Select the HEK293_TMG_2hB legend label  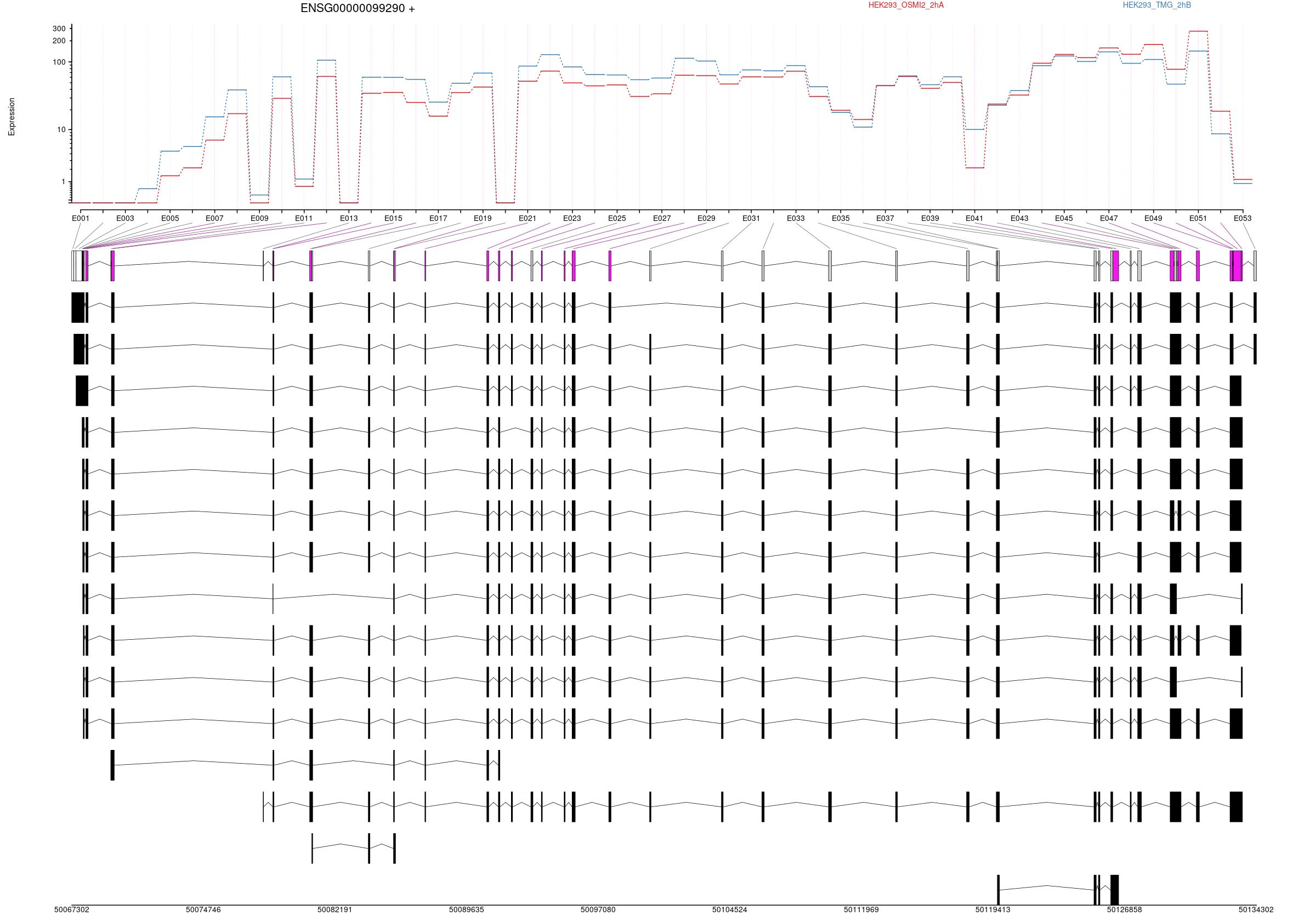(x=1156, y=5)
